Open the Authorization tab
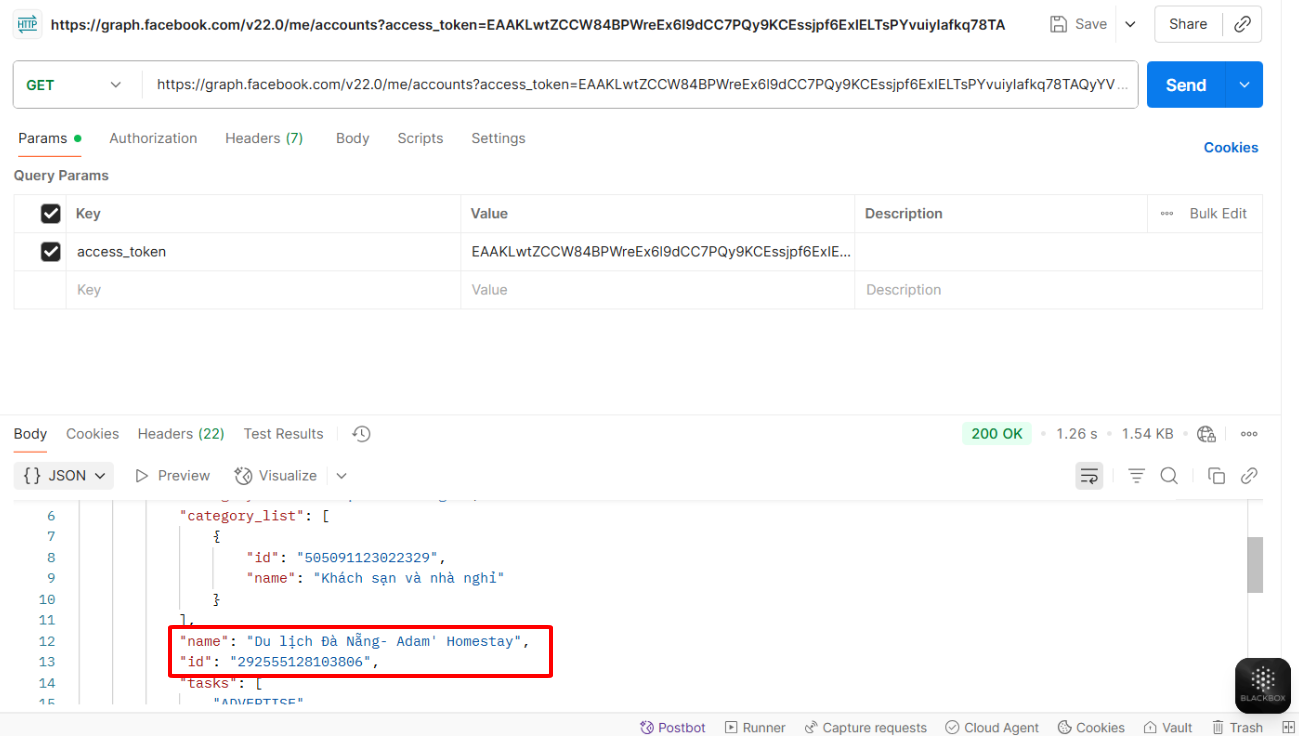The width and height of the screenshot is (1299, 736). (153, 138)
